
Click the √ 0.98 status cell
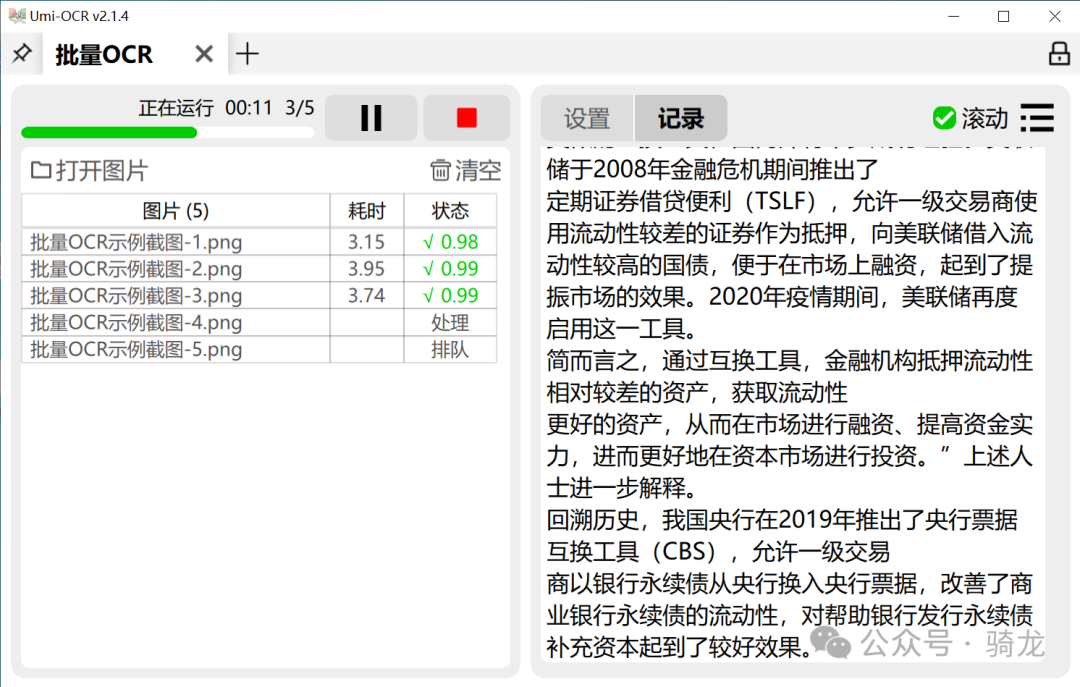pos(450,242)
